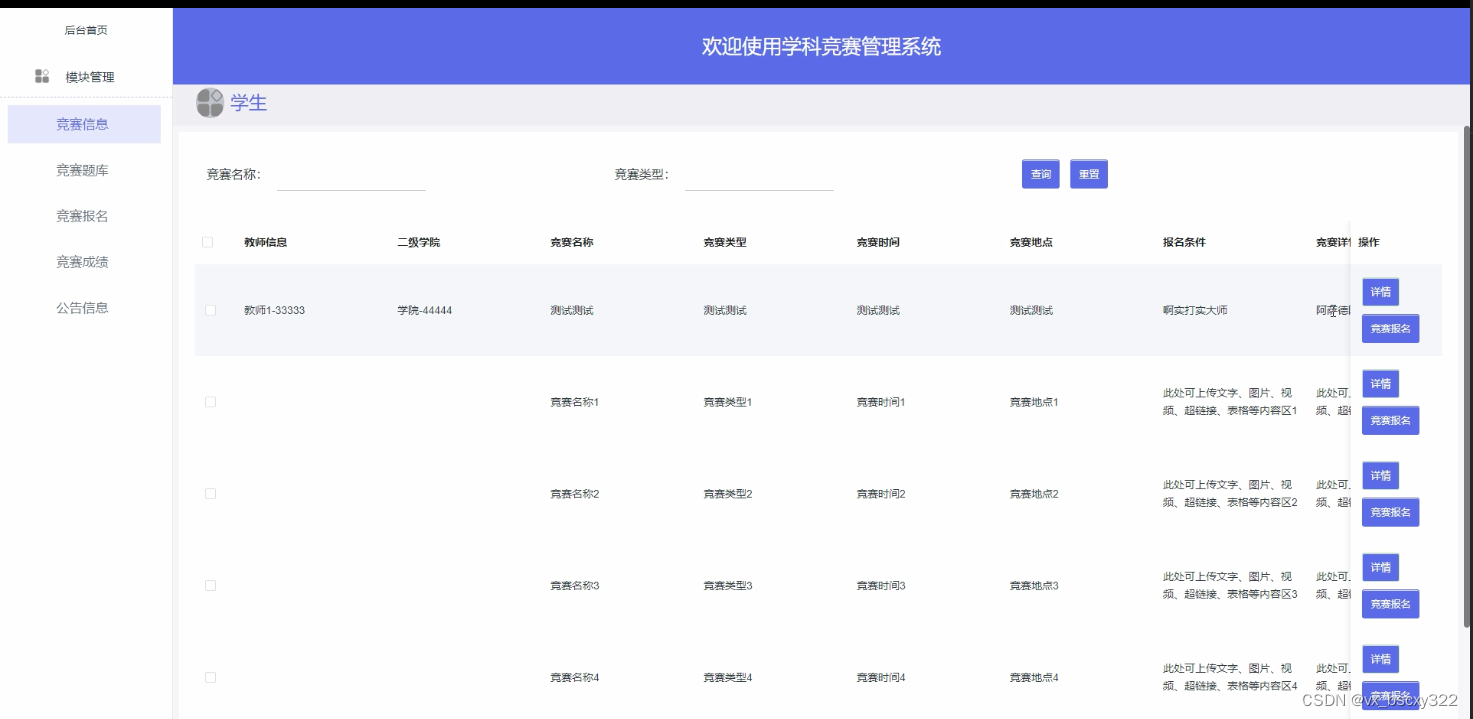Screen dimensions: 1473x719
Task: Click the cell 教师1-33333
Action: coord(275,310)
